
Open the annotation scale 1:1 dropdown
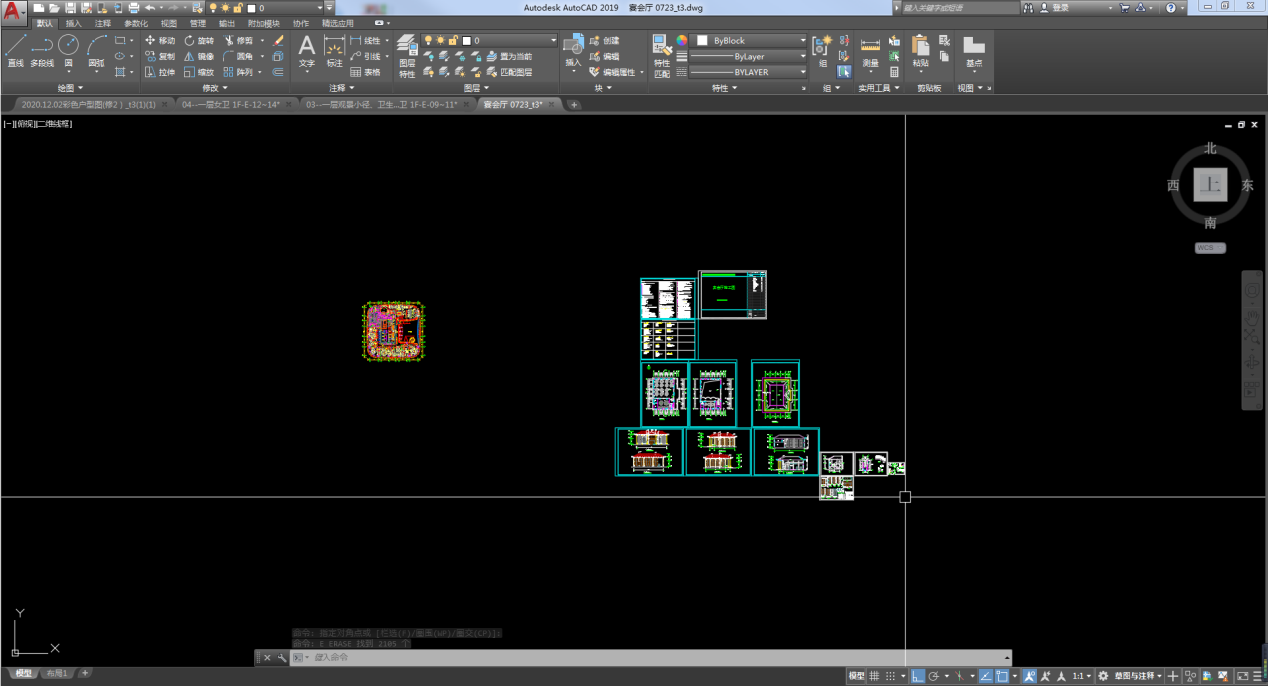click(x=1083, y=676)
